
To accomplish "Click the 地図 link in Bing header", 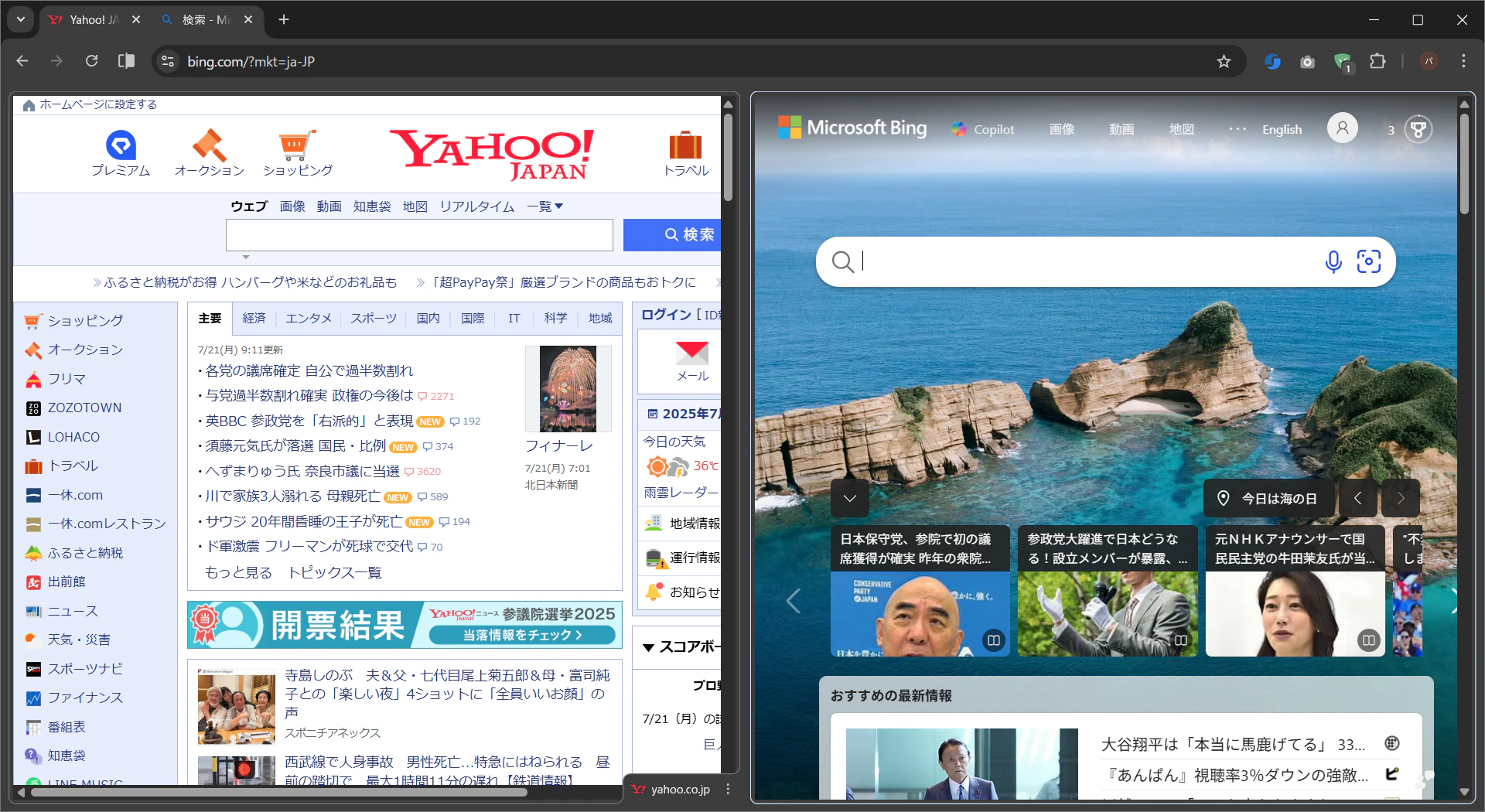I will (x=1181, y=129).
